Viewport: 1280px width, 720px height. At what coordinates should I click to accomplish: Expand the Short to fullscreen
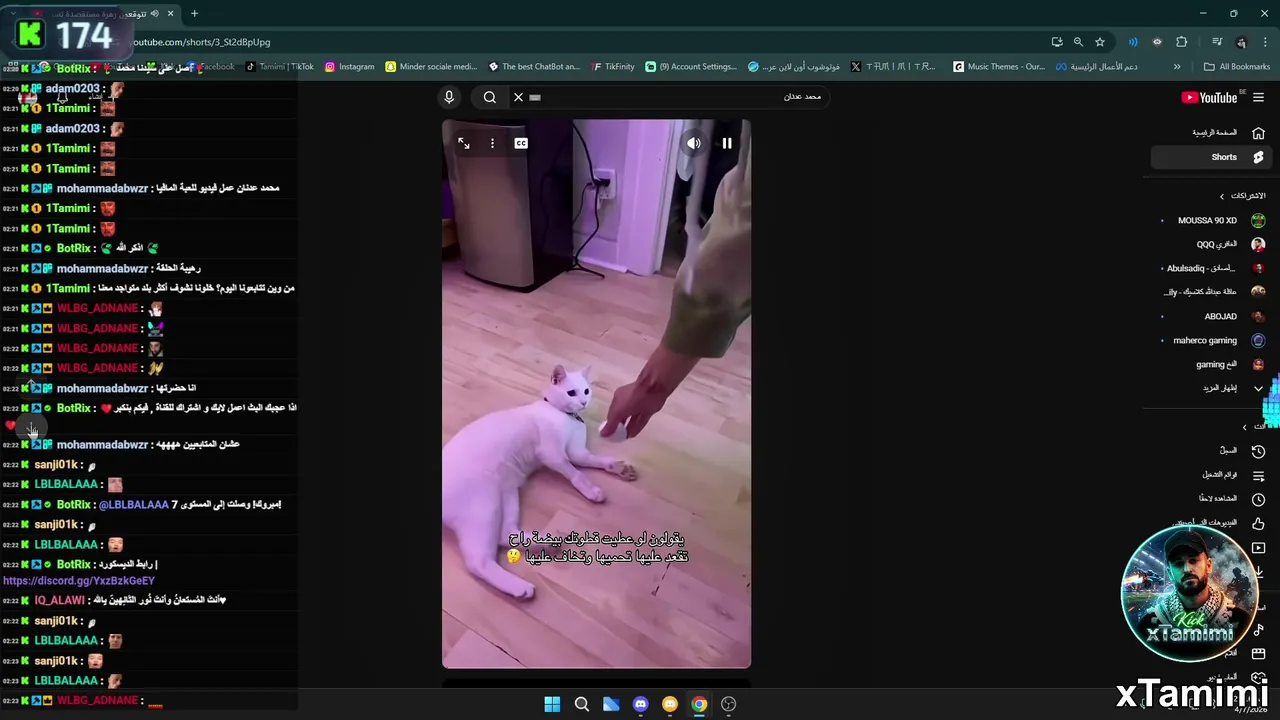[464, 143]
